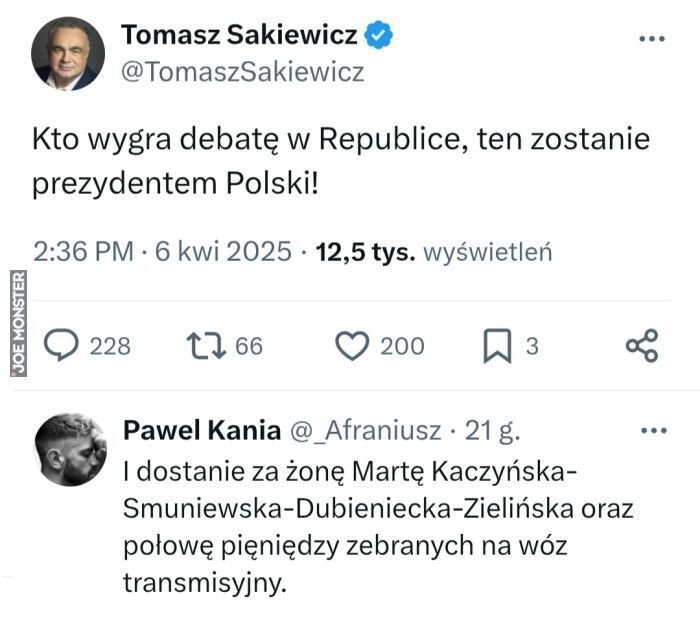Click the reply speech bubble icon
The image size is (700, 638).
[64, 346]
